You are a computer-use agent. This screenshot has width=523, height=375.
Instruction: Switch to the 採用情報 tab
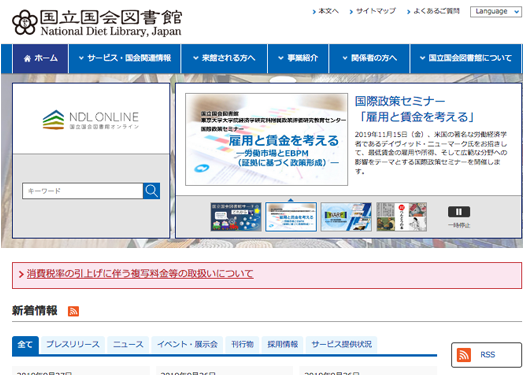tap(283, 345)
